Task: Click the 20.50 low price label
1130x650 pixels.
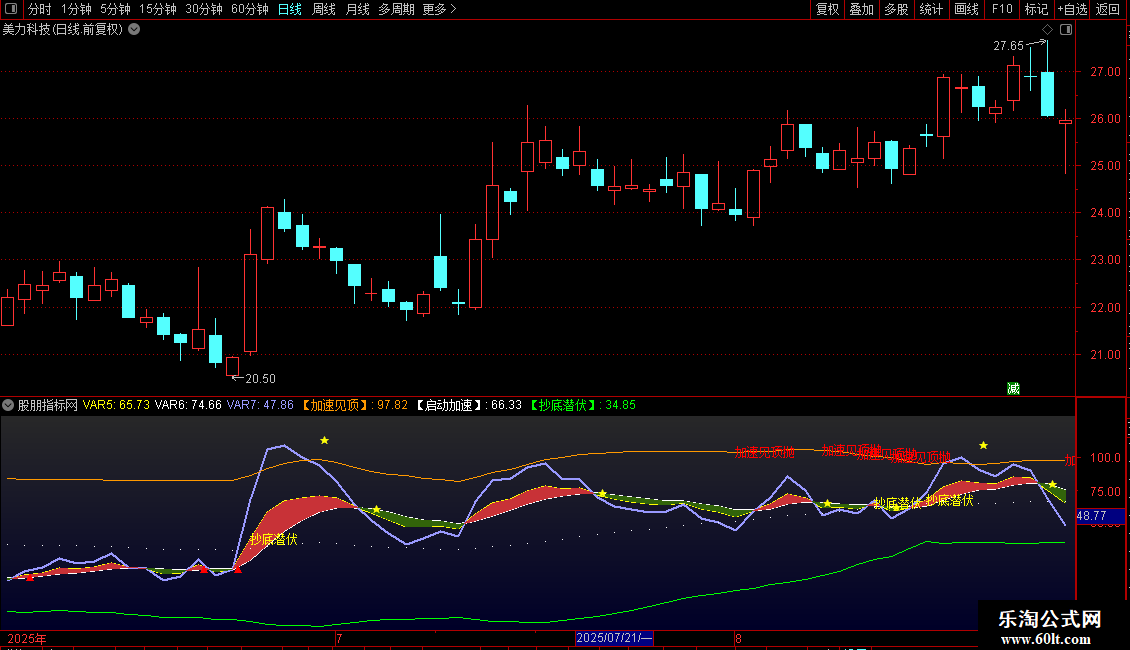Action: coord(260,378)
